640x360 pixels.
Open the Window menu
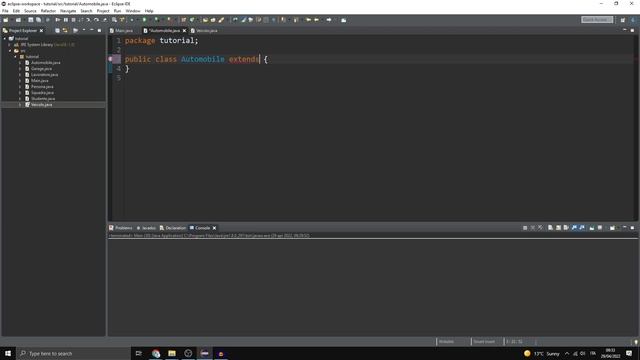[x=133, y=11]
